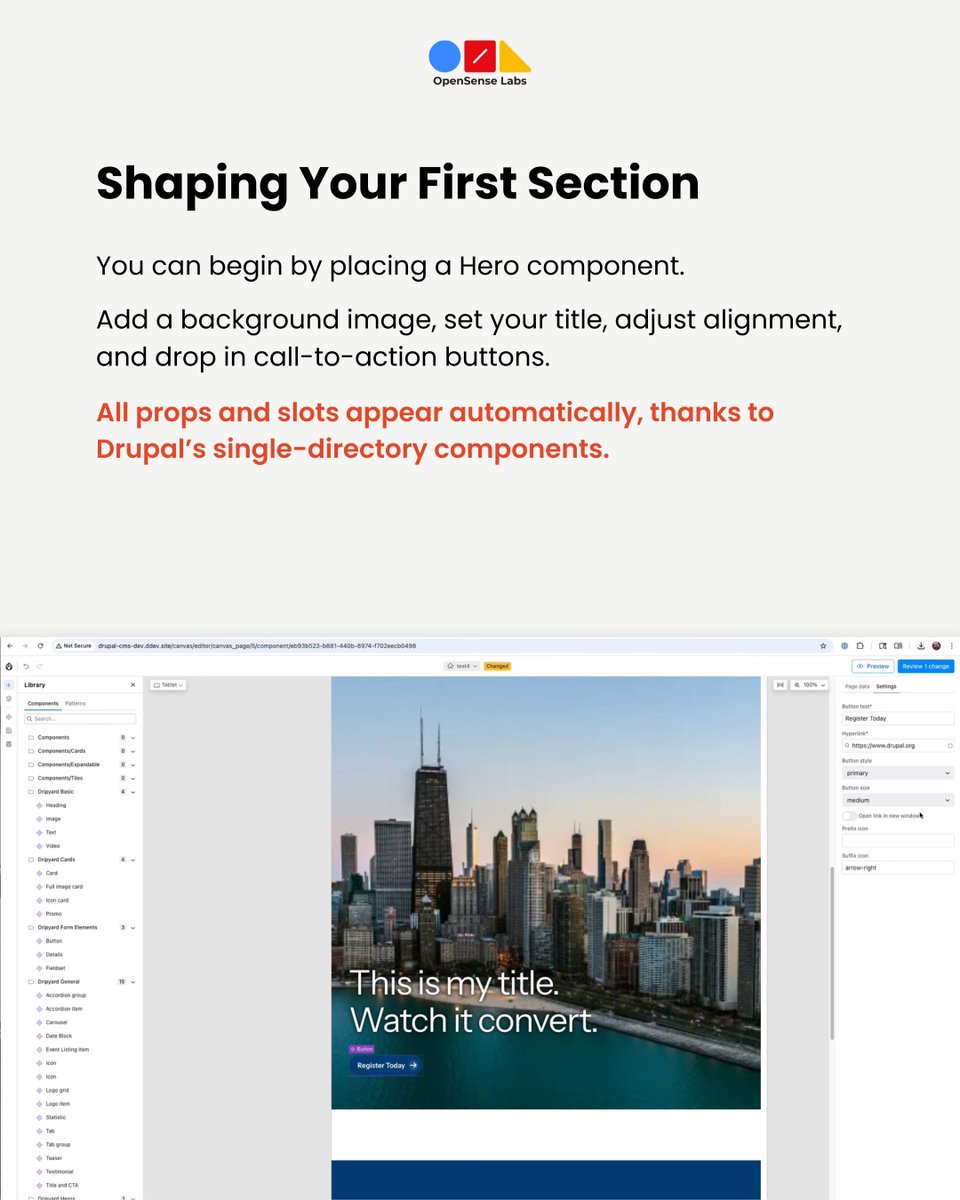Click the browser forward arrow
Screen dimensions: 960x1200
tap(25, 646)
